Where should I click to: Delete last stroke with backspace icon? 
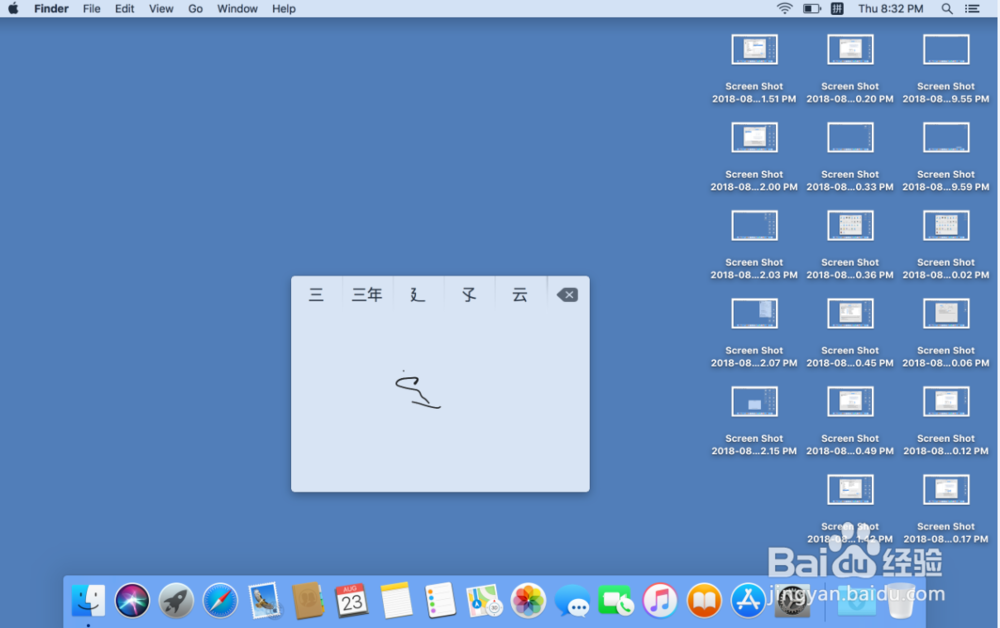[567, 295]
